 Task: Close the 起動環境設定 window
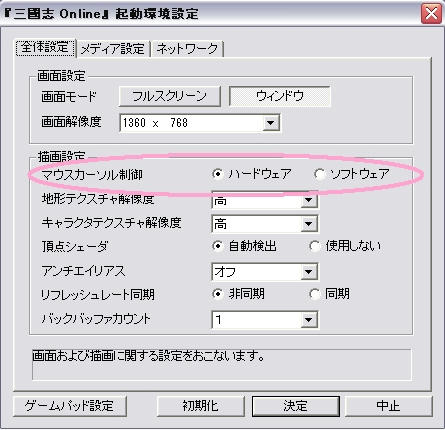431,14
